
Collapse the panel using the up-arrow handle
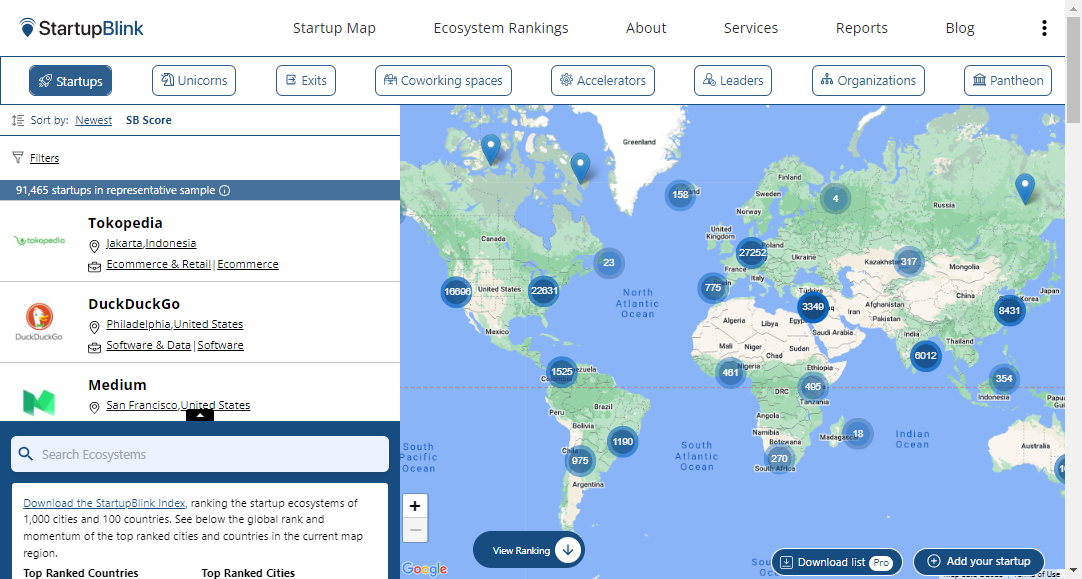pos(200,414)
